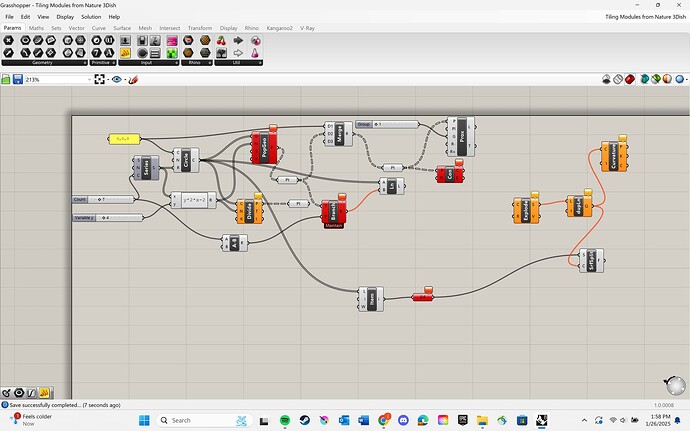Pick the yellow Panel icon in Input
690x431 pixels.
pyautogui.click(x=125, y=53)
